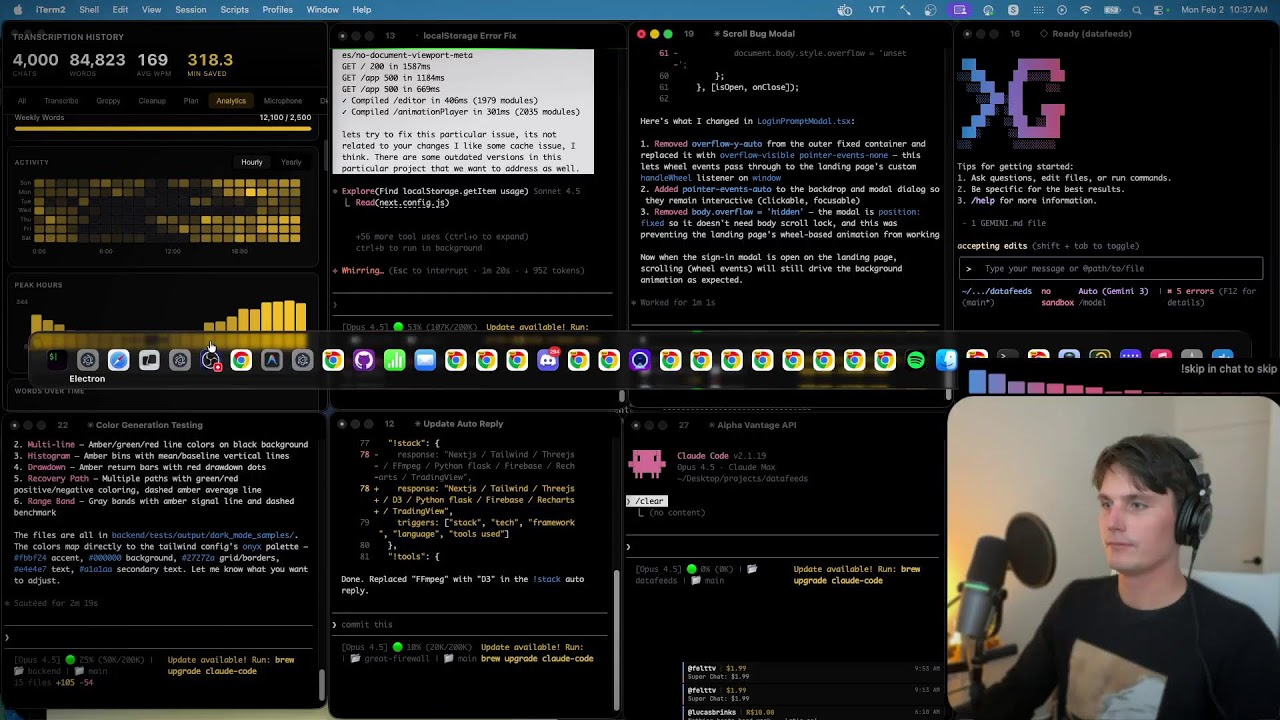The height and width of the screenshot is (720, 1280).
Task: Click the Claude Code pink mascot logo
Action: [646, 463]
